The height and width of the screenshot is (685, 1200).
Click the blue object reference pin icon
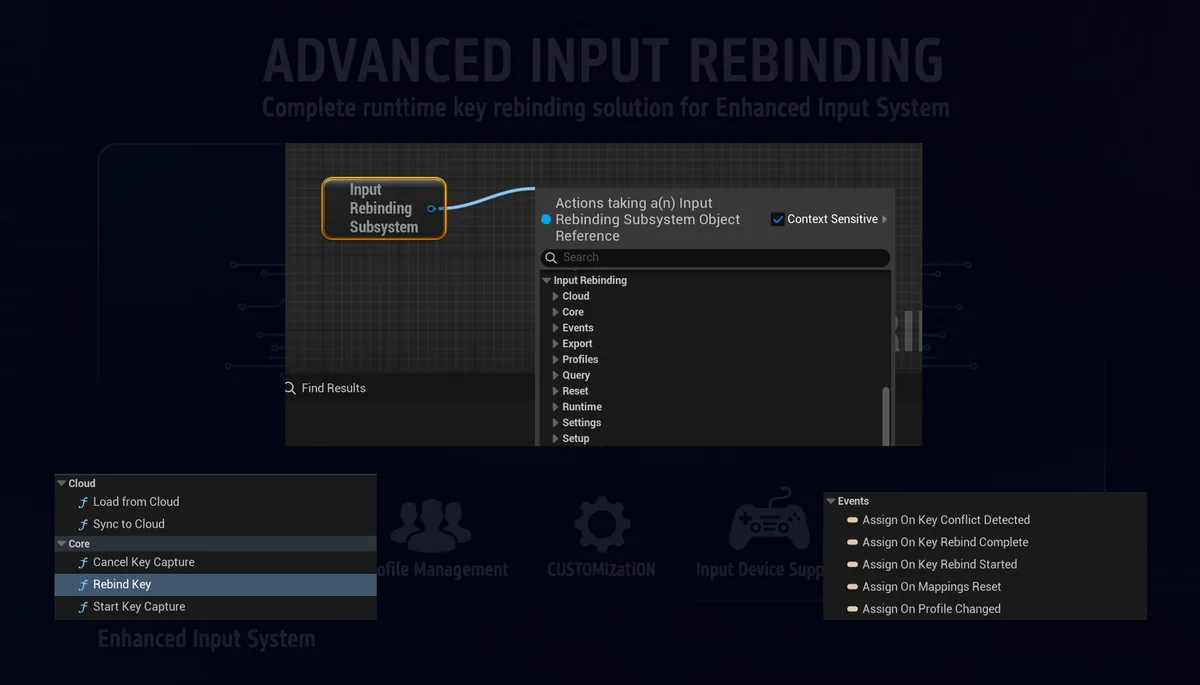546,219
